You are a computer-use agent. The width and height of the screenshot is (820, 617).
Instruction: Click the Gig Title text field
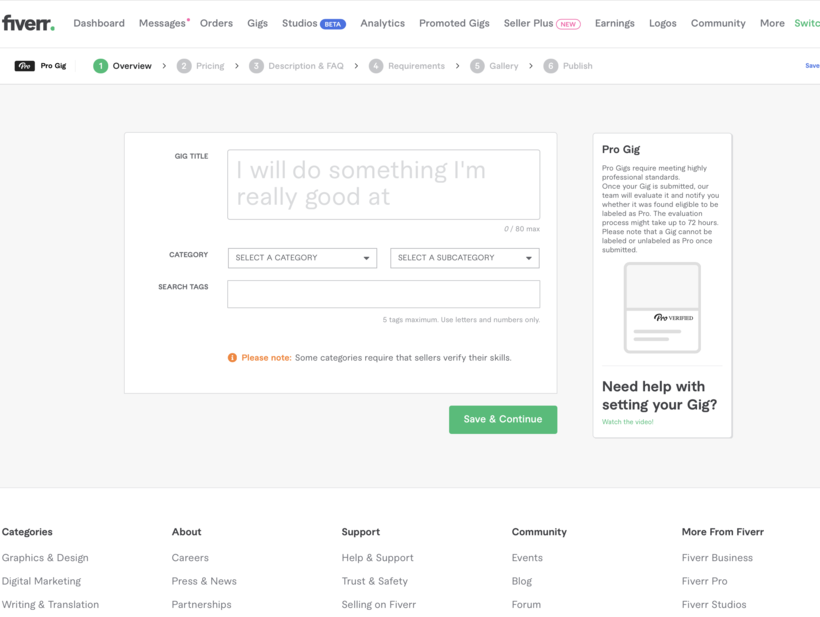(x=383, y=185)
